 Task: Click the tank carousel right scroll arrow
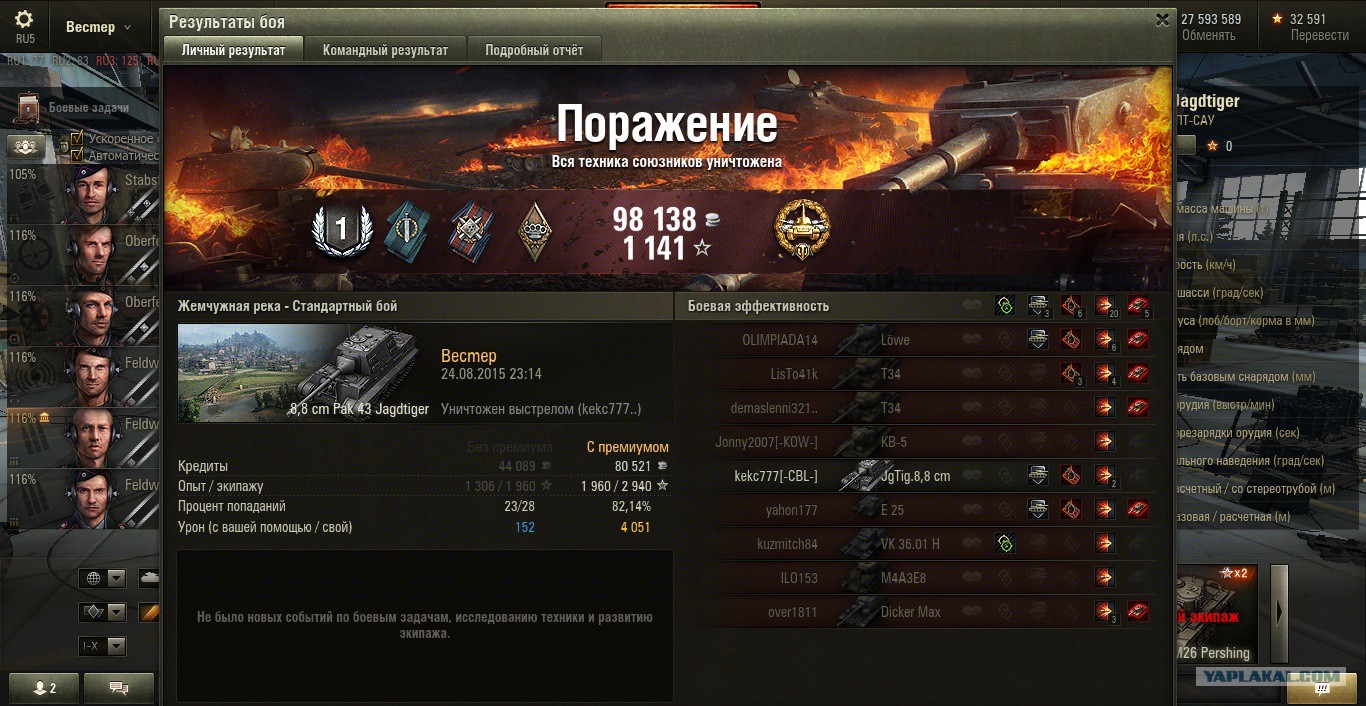coord(1279,612)
